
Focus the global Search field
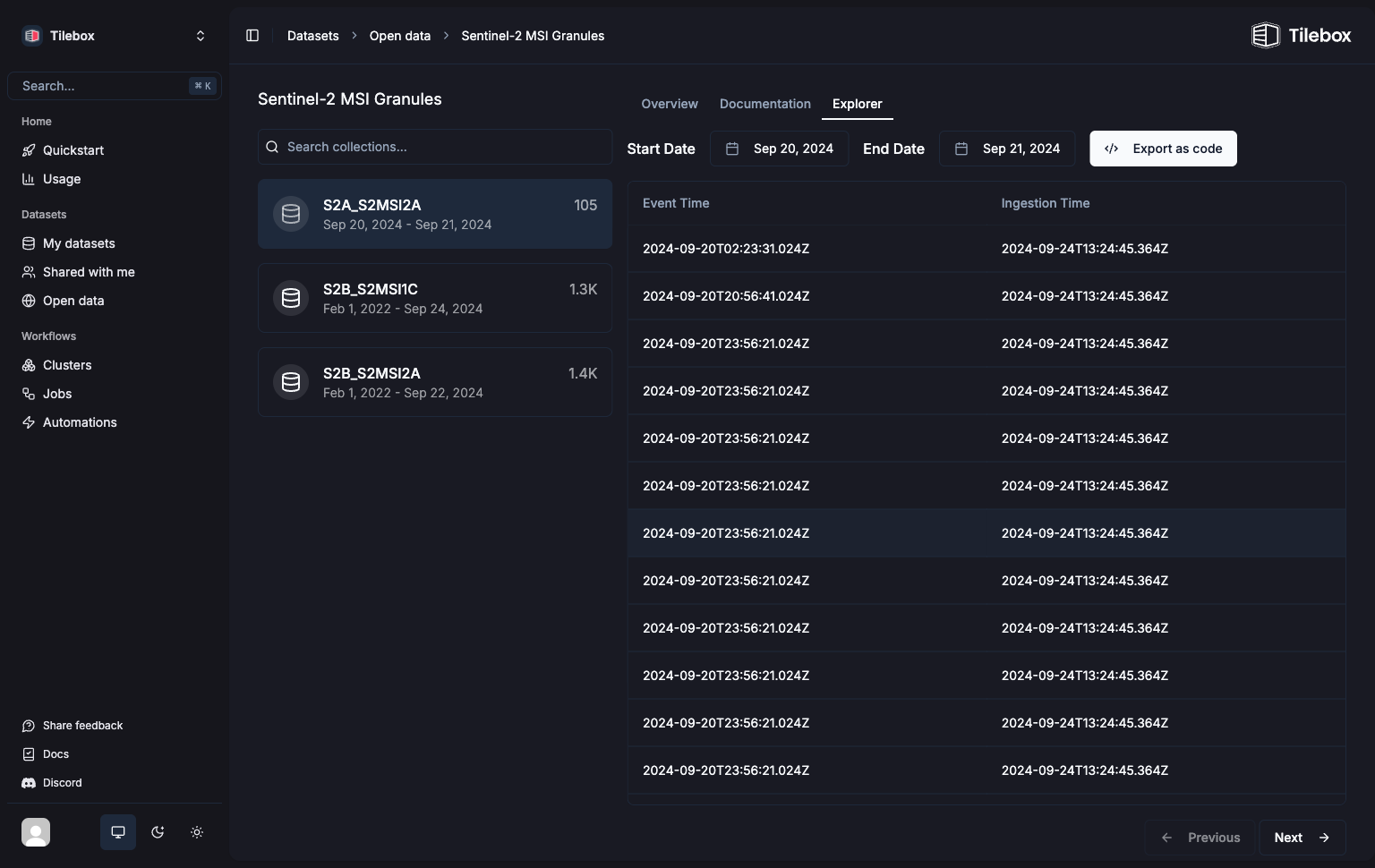point(115,86)
